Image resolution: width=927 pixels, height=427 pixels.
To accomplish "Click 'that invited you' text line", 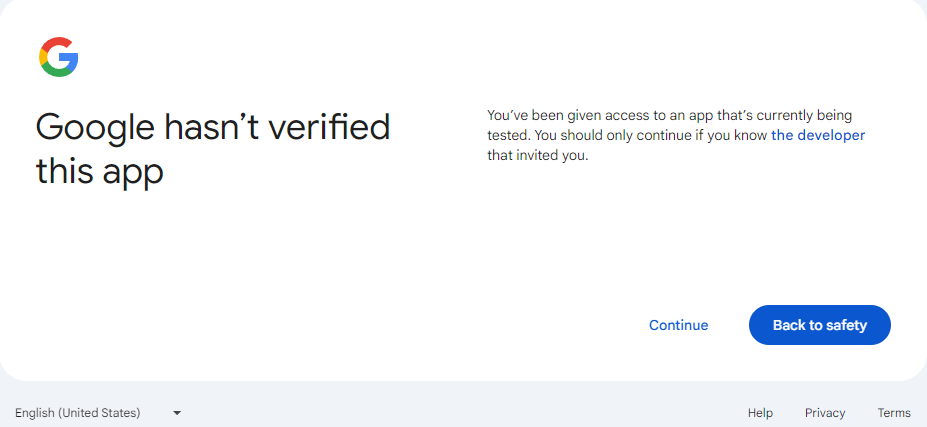I will coord(538,156).
